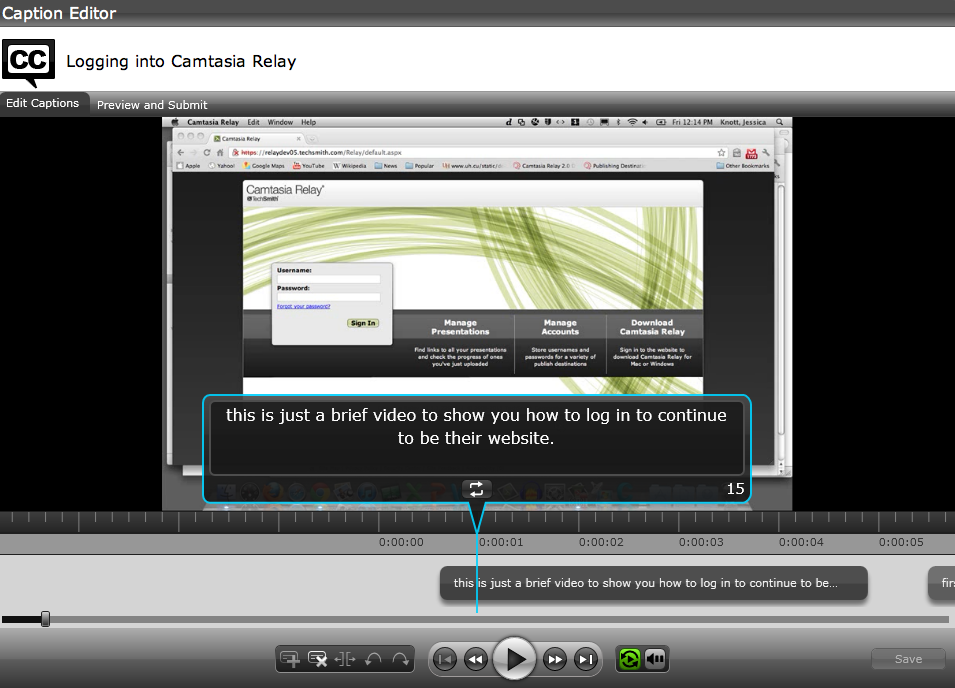Image resolution: width=955 pixels, height=688 pixels.
Task: Click the 0:00:03 mark on the time ruler
Action: (701, 542)
